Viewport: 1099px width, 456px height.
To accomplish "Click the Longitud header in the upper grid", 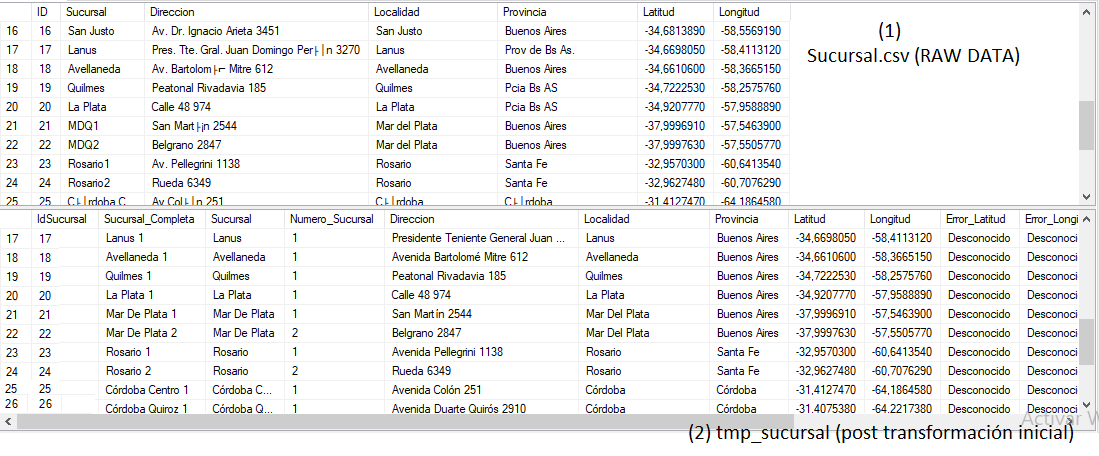I will (752, 12).
